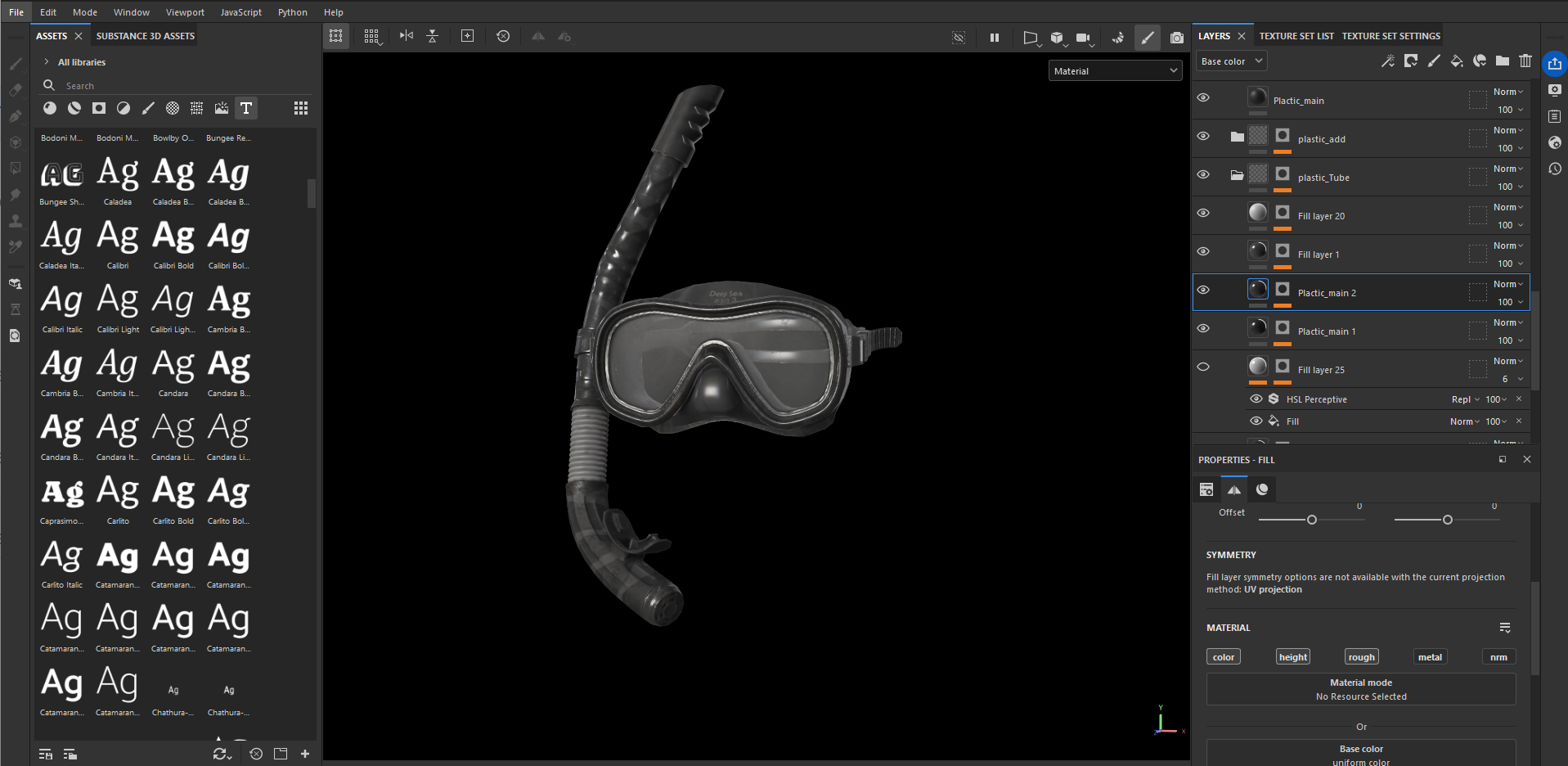This screenshot has width=1568, height=766.
Task: Click the left Offset slider handle
Action: click(x=1311, y=520)
